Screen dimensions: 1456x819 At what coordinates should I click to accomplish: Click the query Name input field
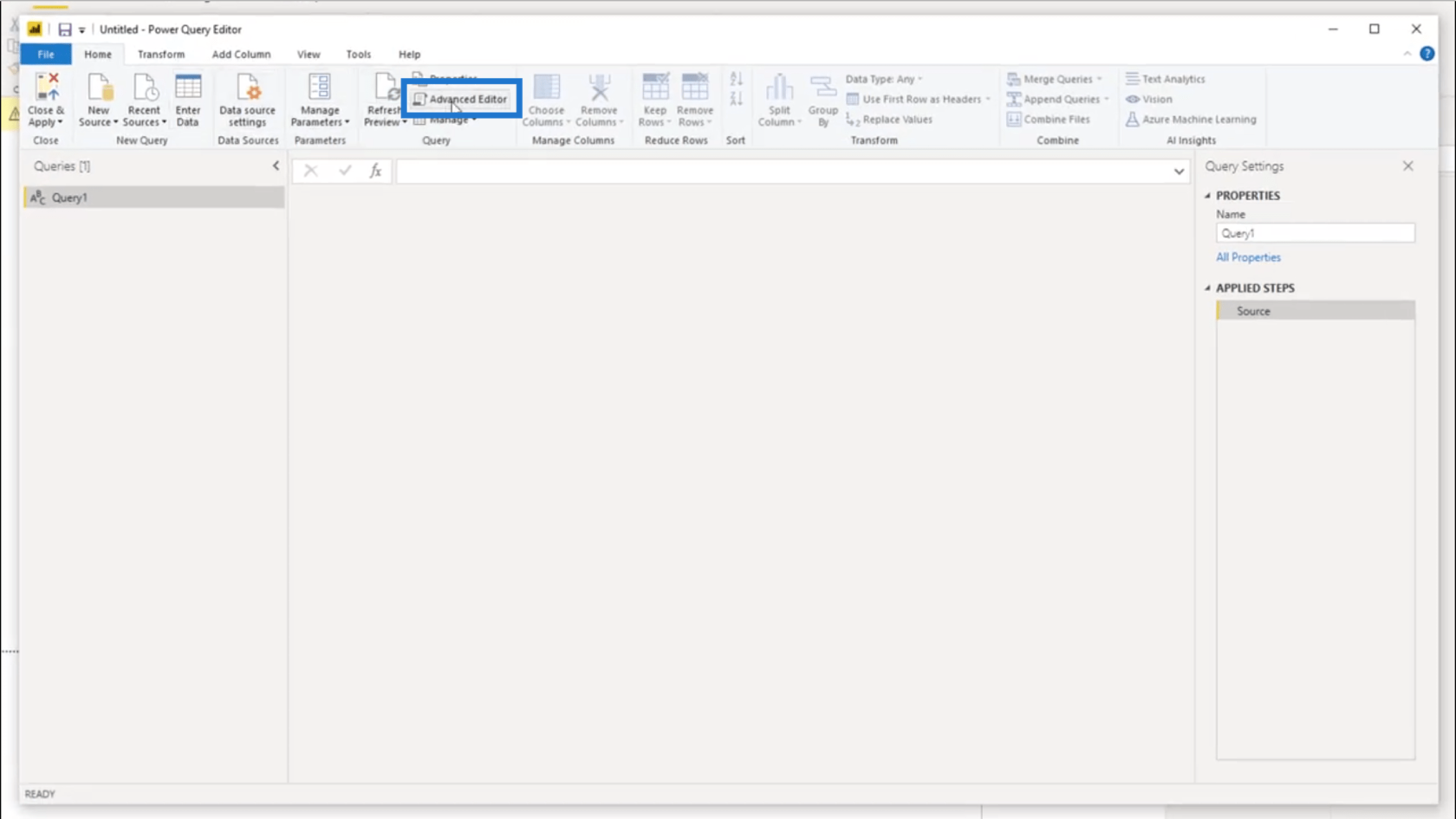coord(1314,233)
